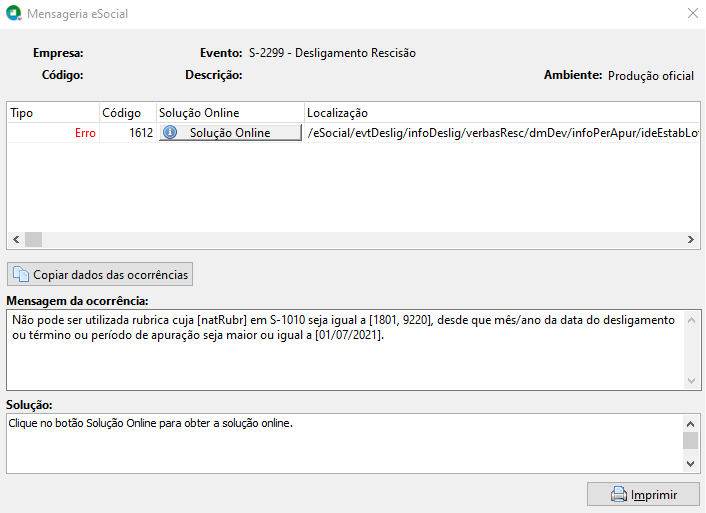The image size is (706, 513).
Task: Click the Mensageria eSocial title bar icon
Action: [14, 14]
